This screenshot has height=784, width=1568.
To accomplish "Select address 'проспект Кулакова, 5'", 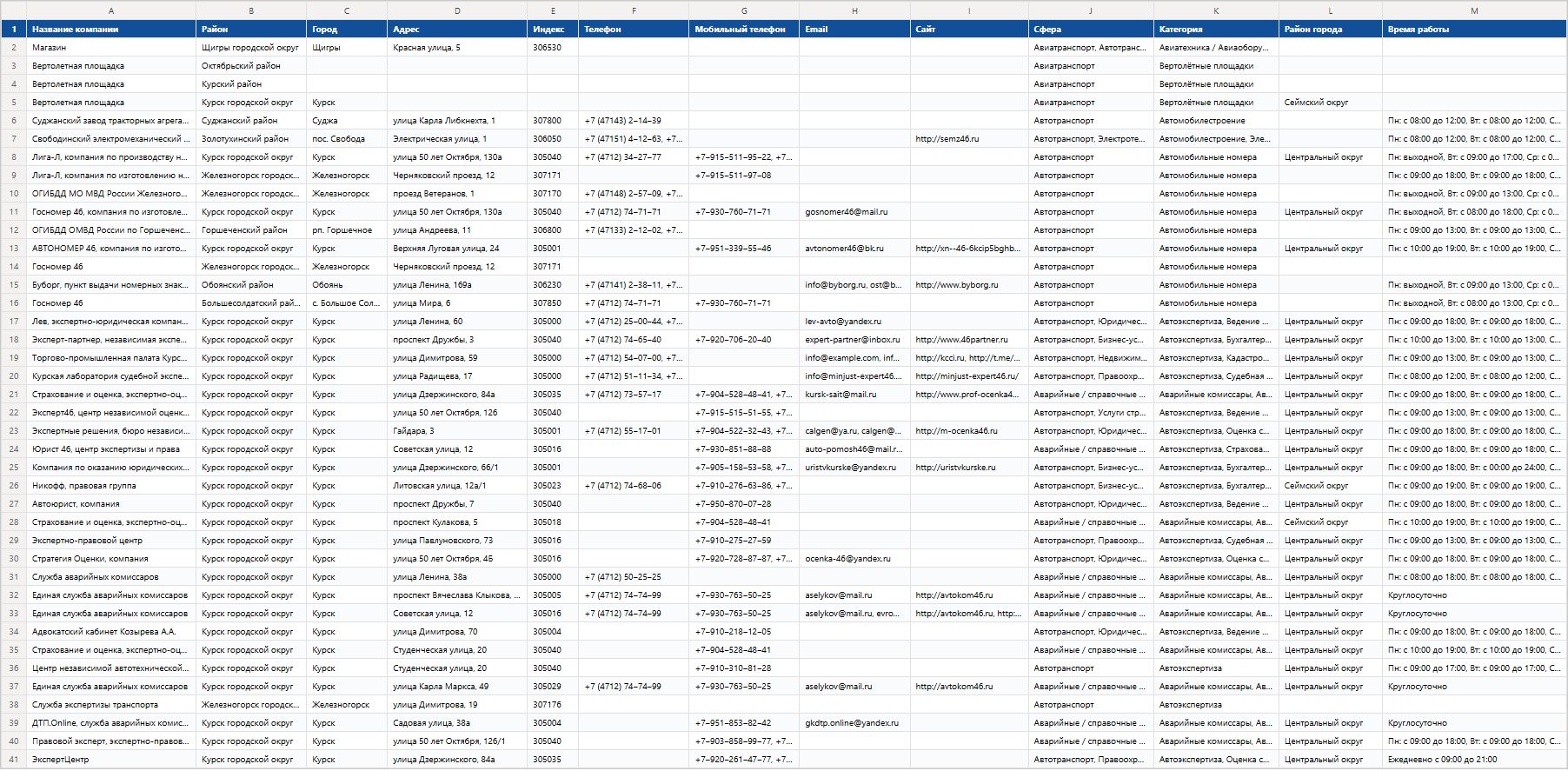I will pyautogui.click(x=457, y=522).
